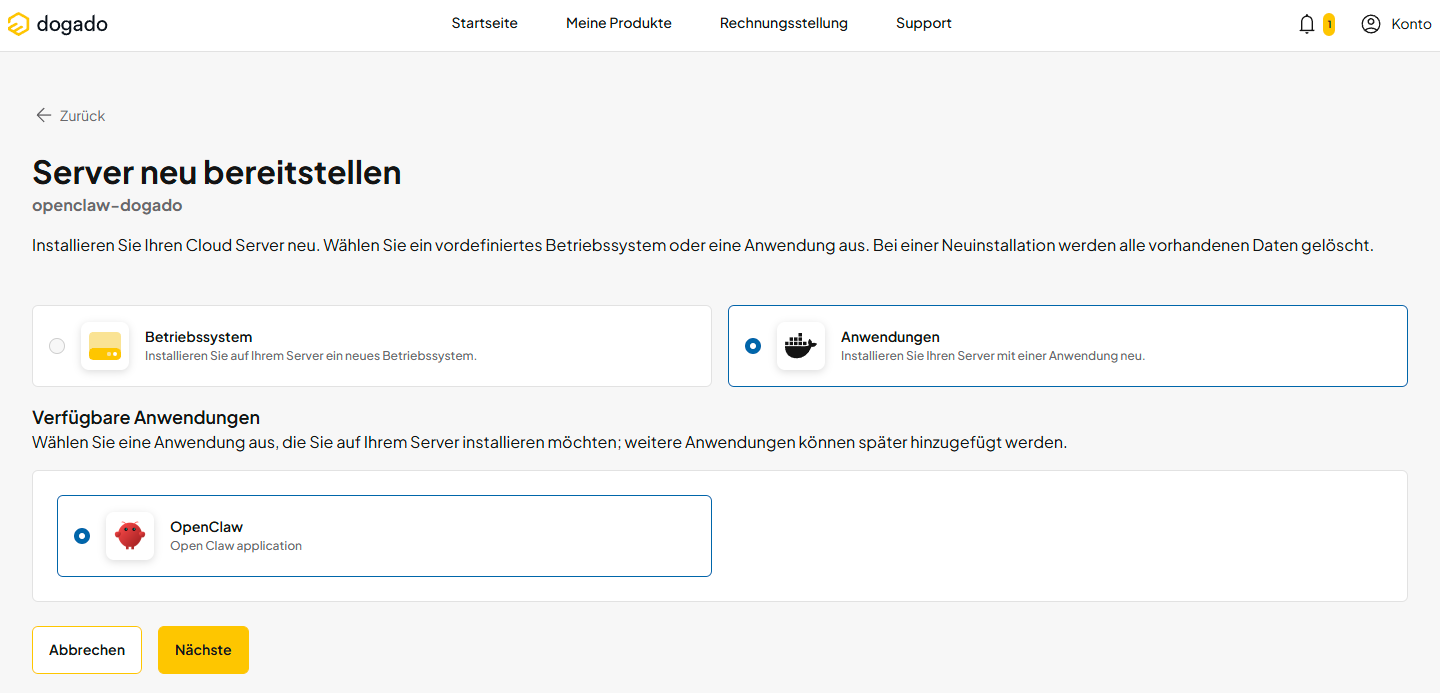Viewport: 1440px width, 693px height.
Task: Open the Support menu item
Action: click(x=924, y=23)
